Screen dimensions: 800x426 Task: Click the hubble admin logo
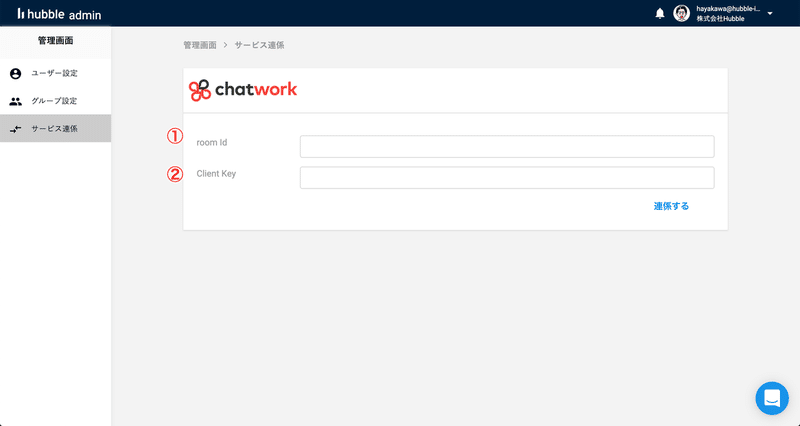[59, 14]
